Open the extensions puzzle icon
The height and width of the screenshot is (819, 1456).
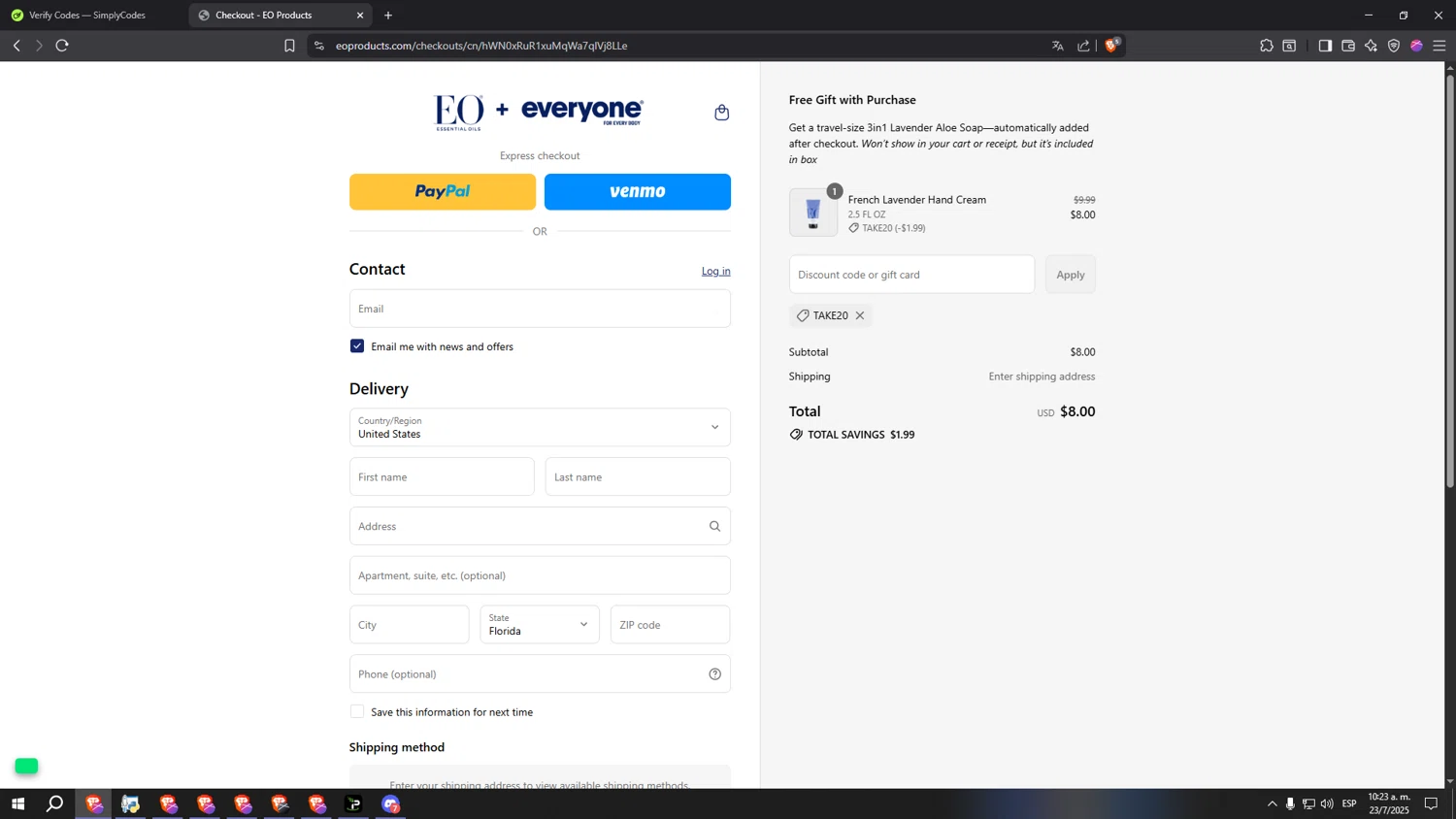[x=1267, y=46]
